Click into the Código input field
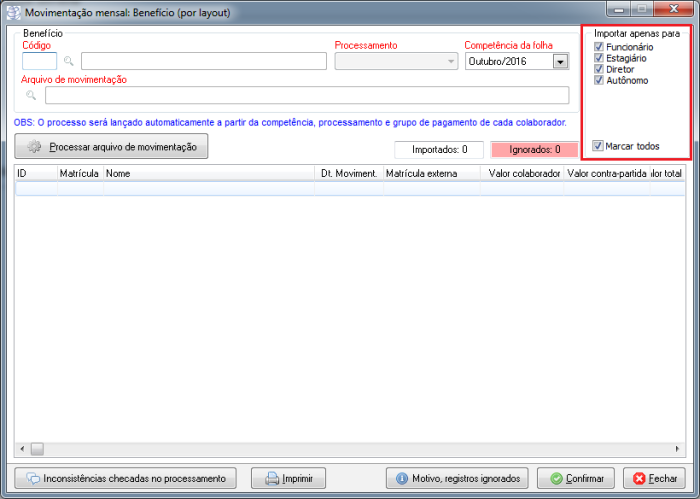Screen dimensions: 700x499 [40, 61]
